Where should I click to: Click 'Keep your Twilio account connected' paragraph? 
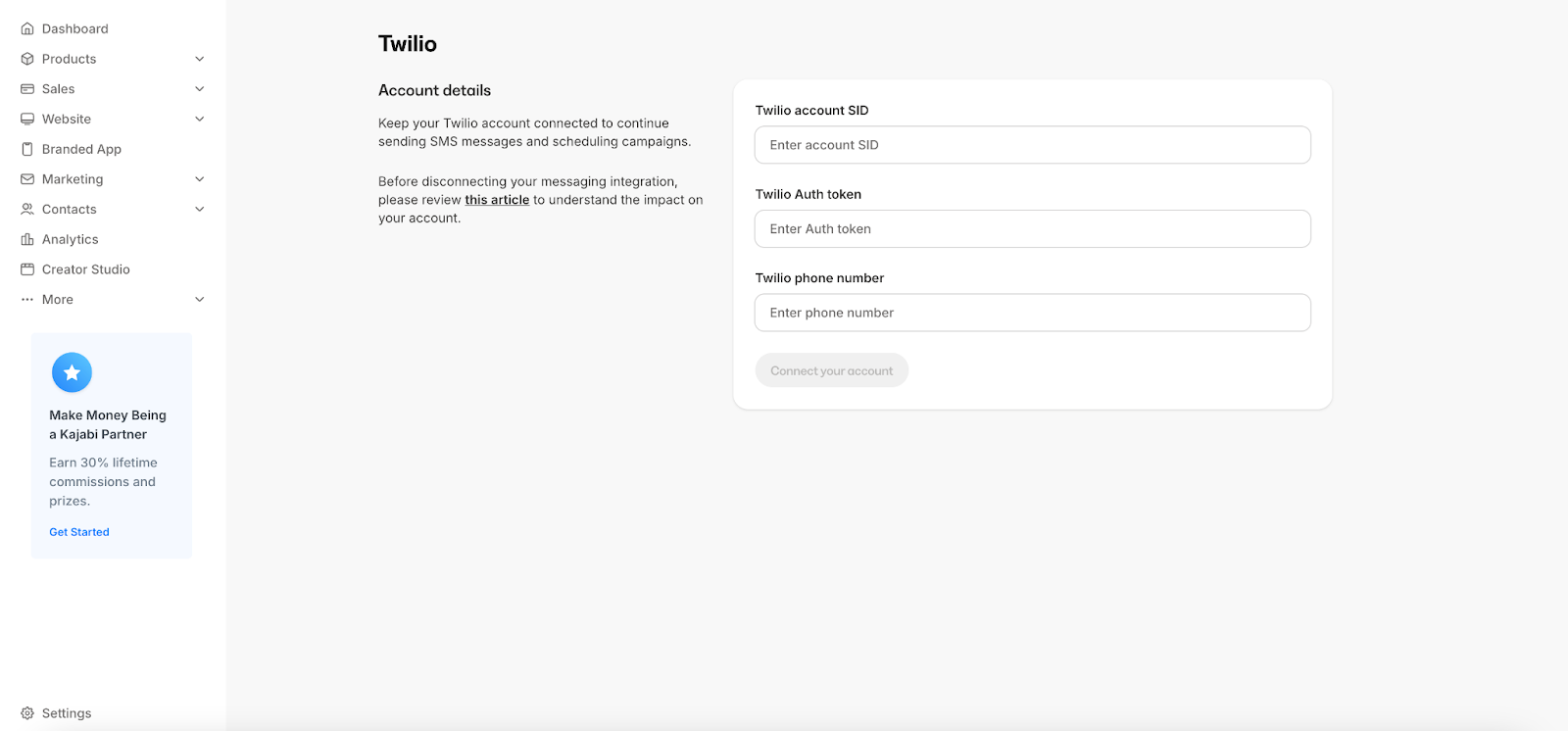[535, 132]
